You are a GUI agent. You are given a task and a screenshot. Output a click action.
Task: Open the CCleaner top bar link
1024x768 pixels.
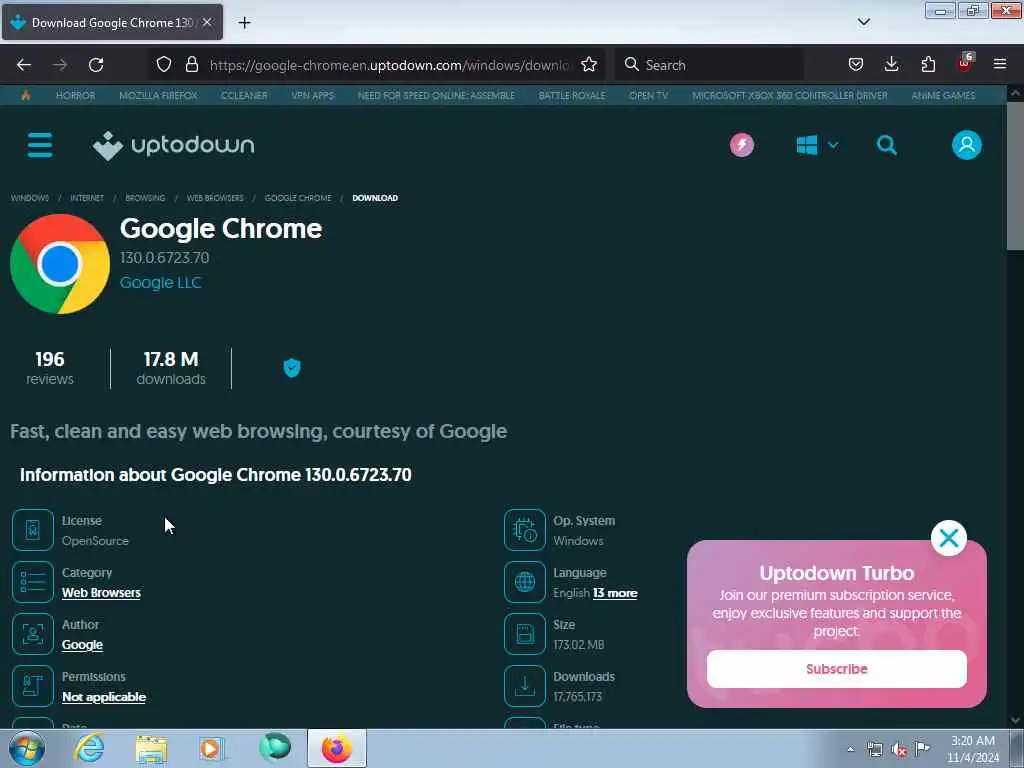pyautogui.click(x=244, y=95)
